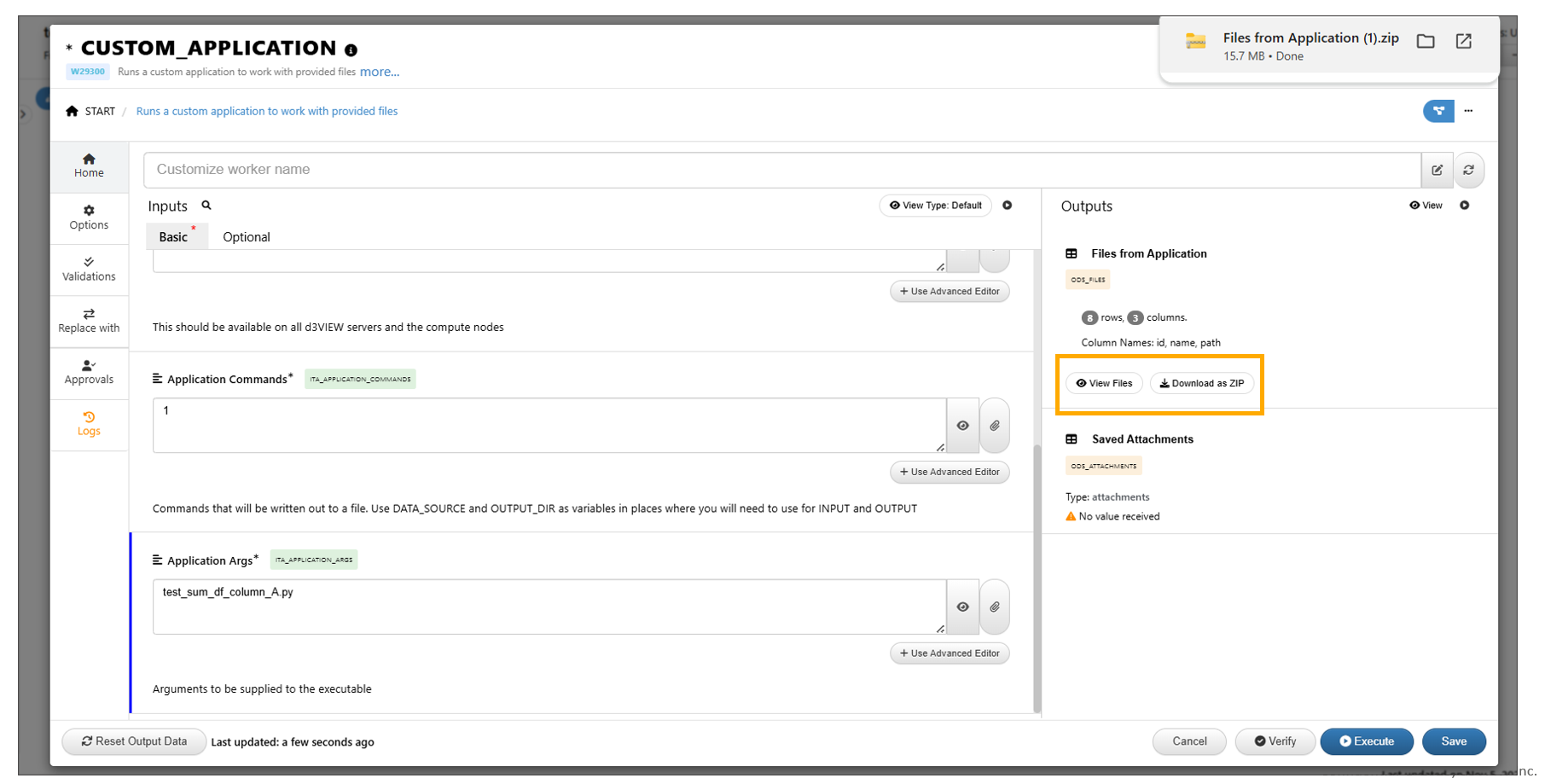Toggle preview eye for Application Args

tap(962, 607)
